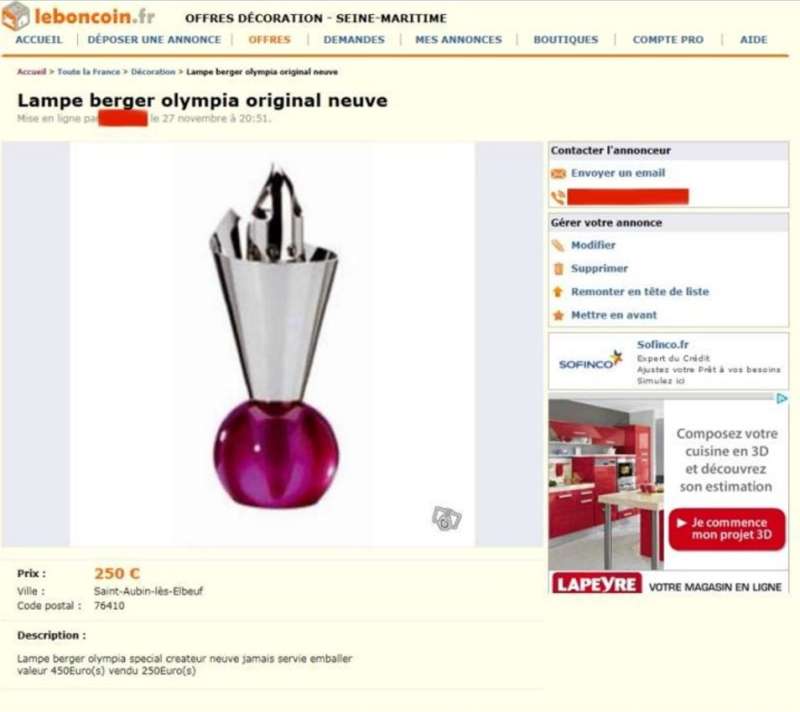This screenshot has width=800, height=712.
Task: Click the phone icon beside hidden number
Action: click(x=558, y=197)
